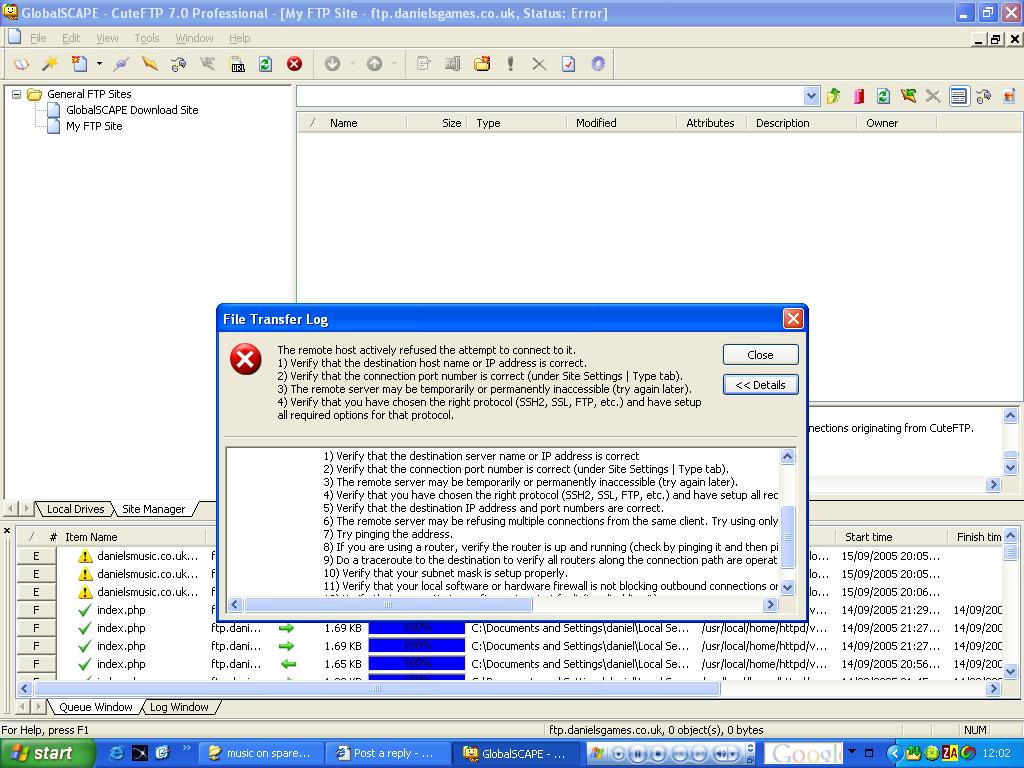1024x768 pixels.
Task: Open the remote path dropdown arrow
Action: pos(811,97)
